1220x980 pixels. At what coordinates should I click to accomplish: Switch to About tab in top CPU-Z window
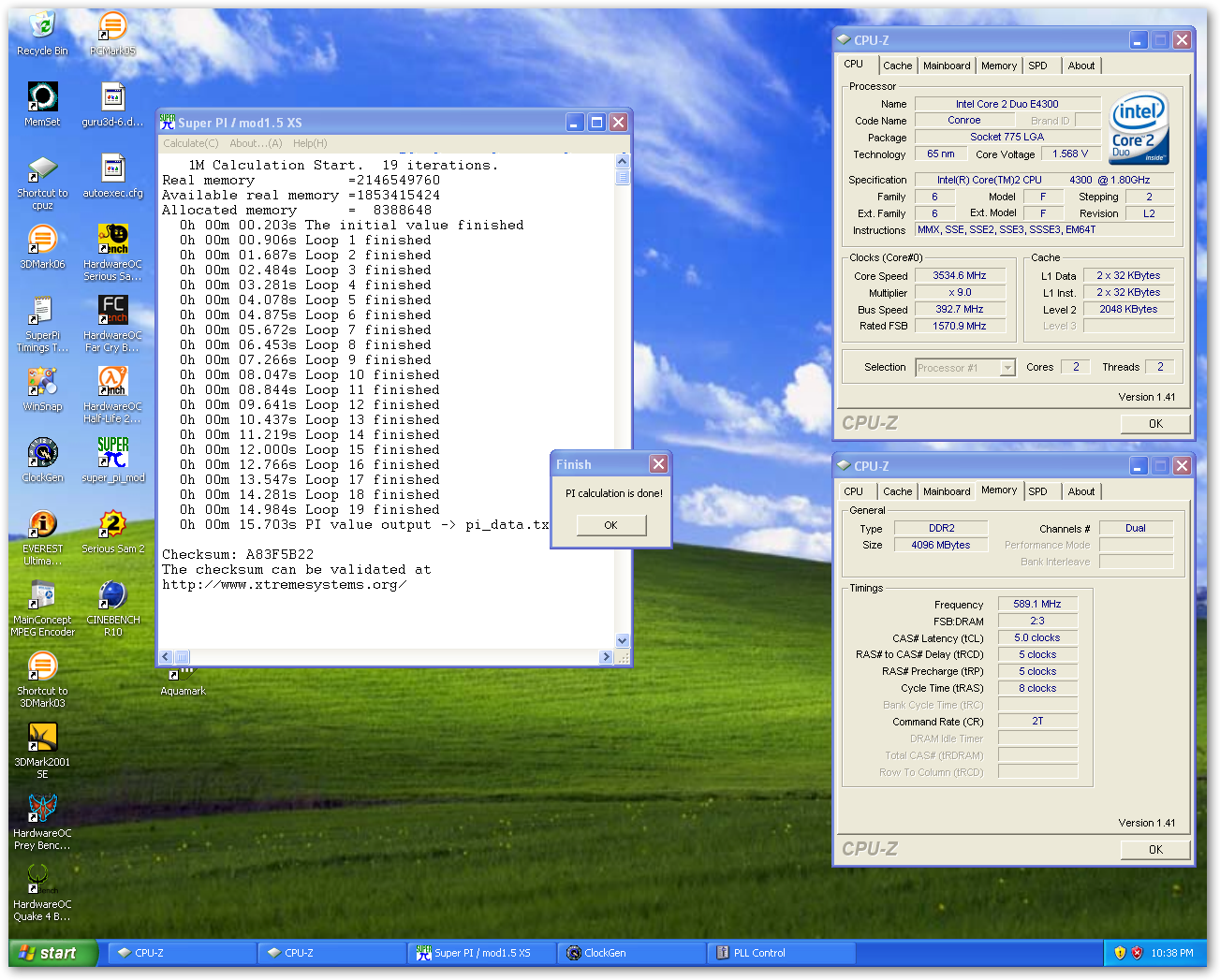(x=1081, y=66)
